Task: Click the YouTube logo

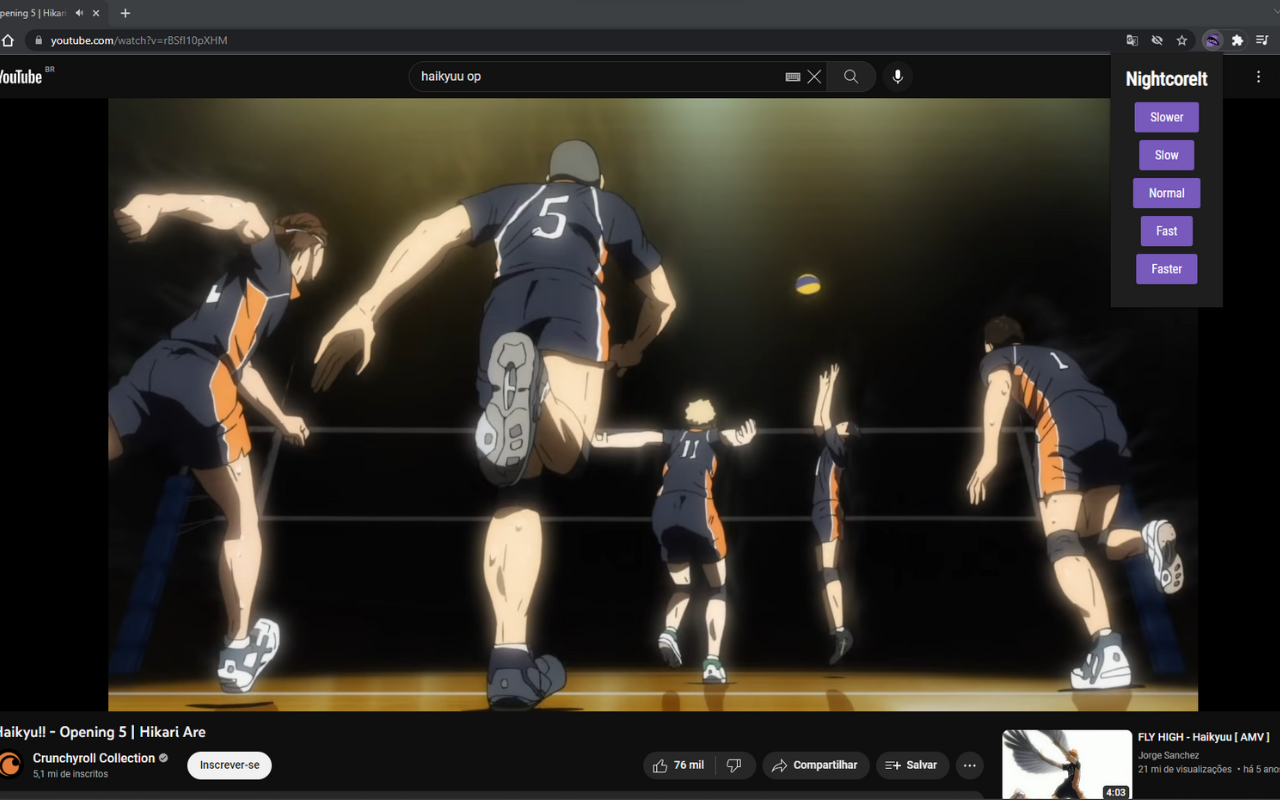Action: pos(22,77)
